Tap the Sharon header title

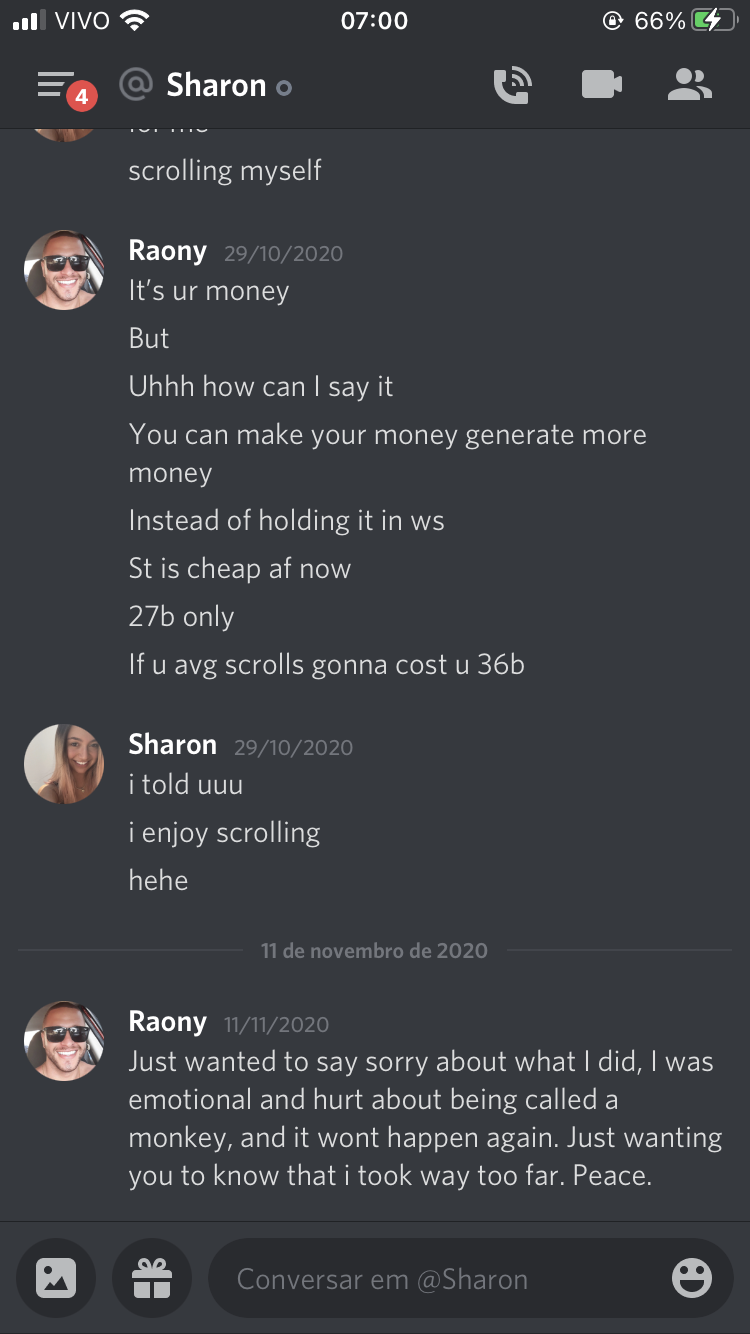[x=216, y=85]
